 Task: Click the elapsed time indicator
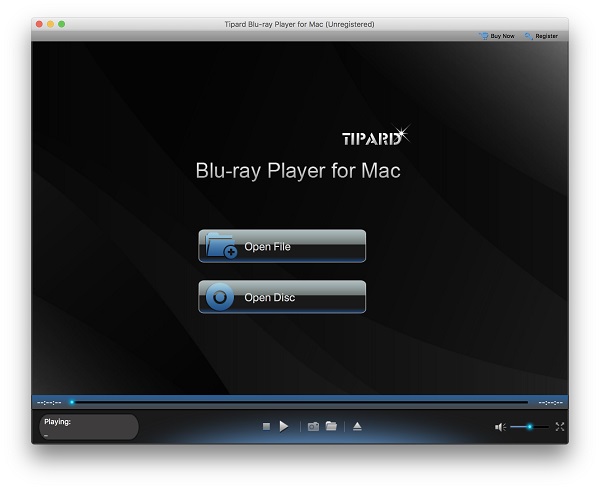click(x=49, y=403)
